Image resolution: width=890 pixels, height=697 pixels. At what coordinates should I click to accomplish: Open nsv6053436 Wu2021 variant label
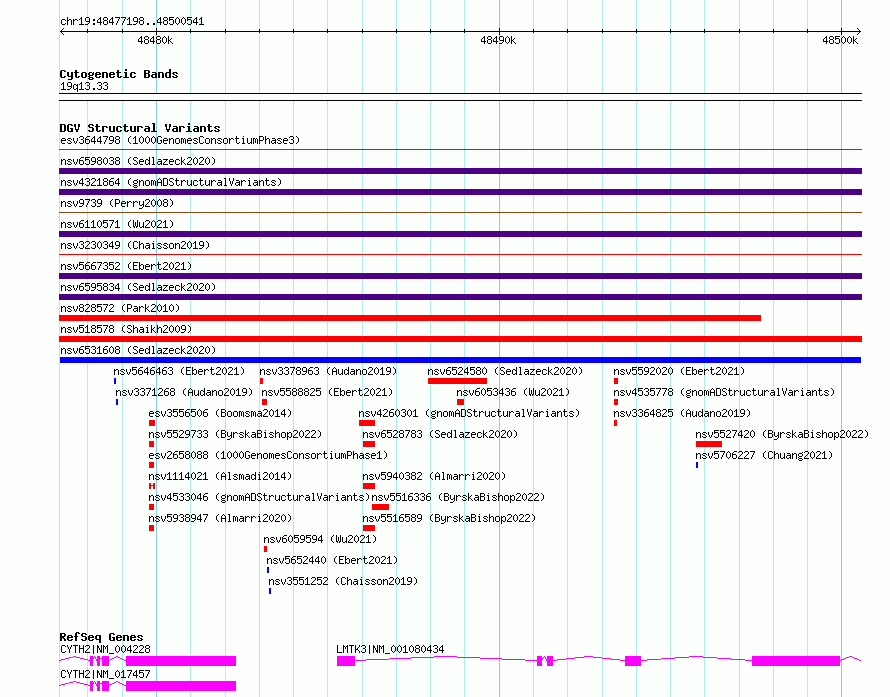click(513, 392)
